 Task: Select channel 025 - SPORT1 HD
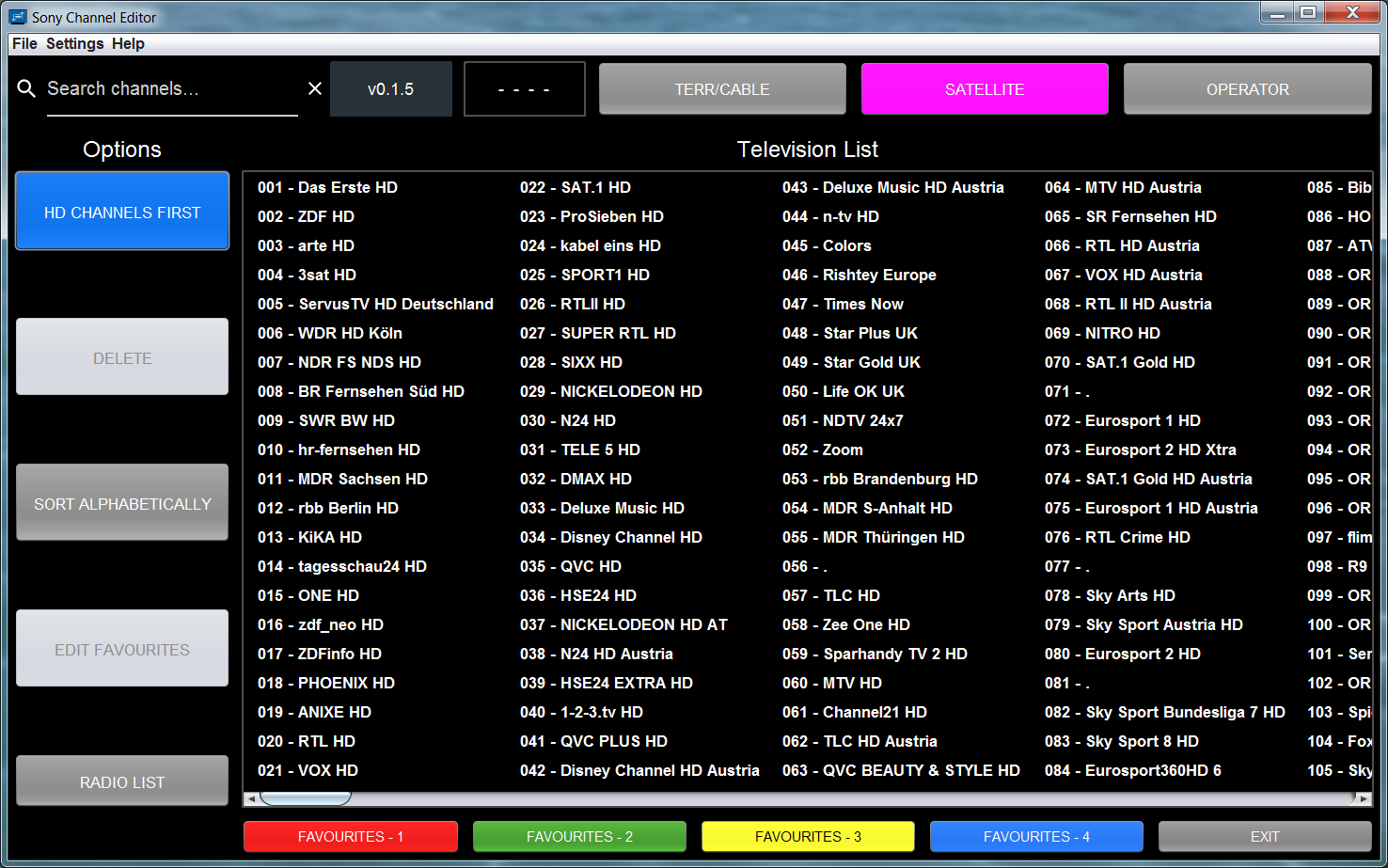[585, 275]
